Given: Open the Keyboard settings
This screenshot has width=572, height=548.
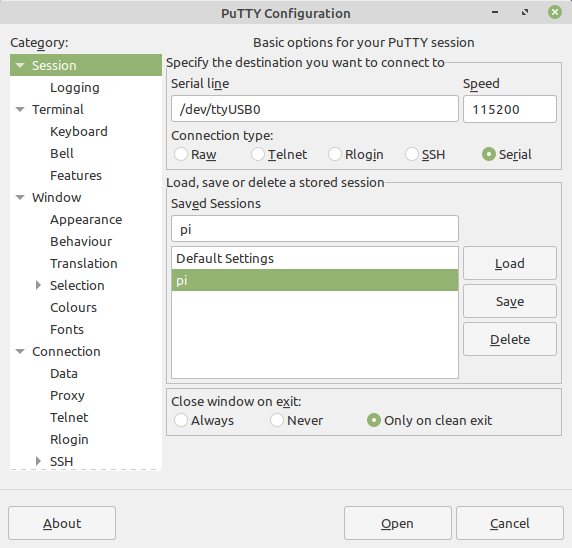Looking at the screenshot, I should point(79,132).
